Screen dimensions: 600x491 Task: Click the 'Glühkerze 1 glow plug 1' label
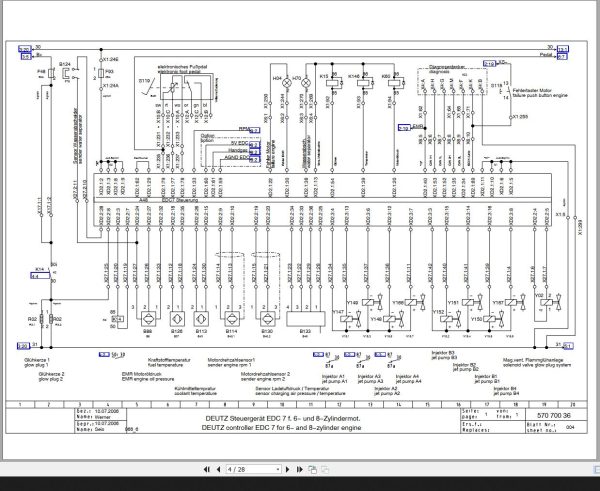point(37,363)
